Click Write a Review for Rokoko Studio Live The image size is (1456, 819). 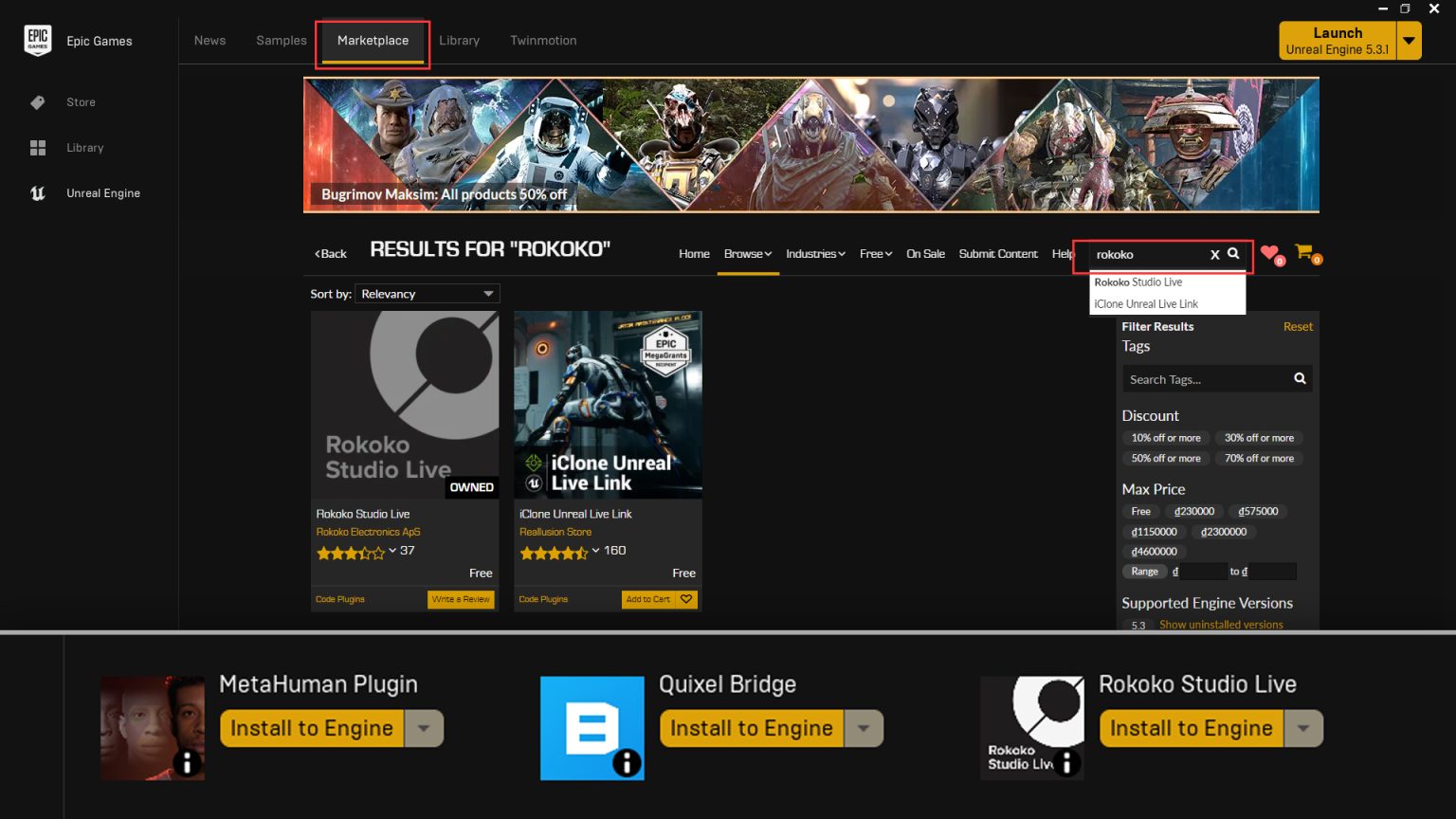click(x=461, y=599)
